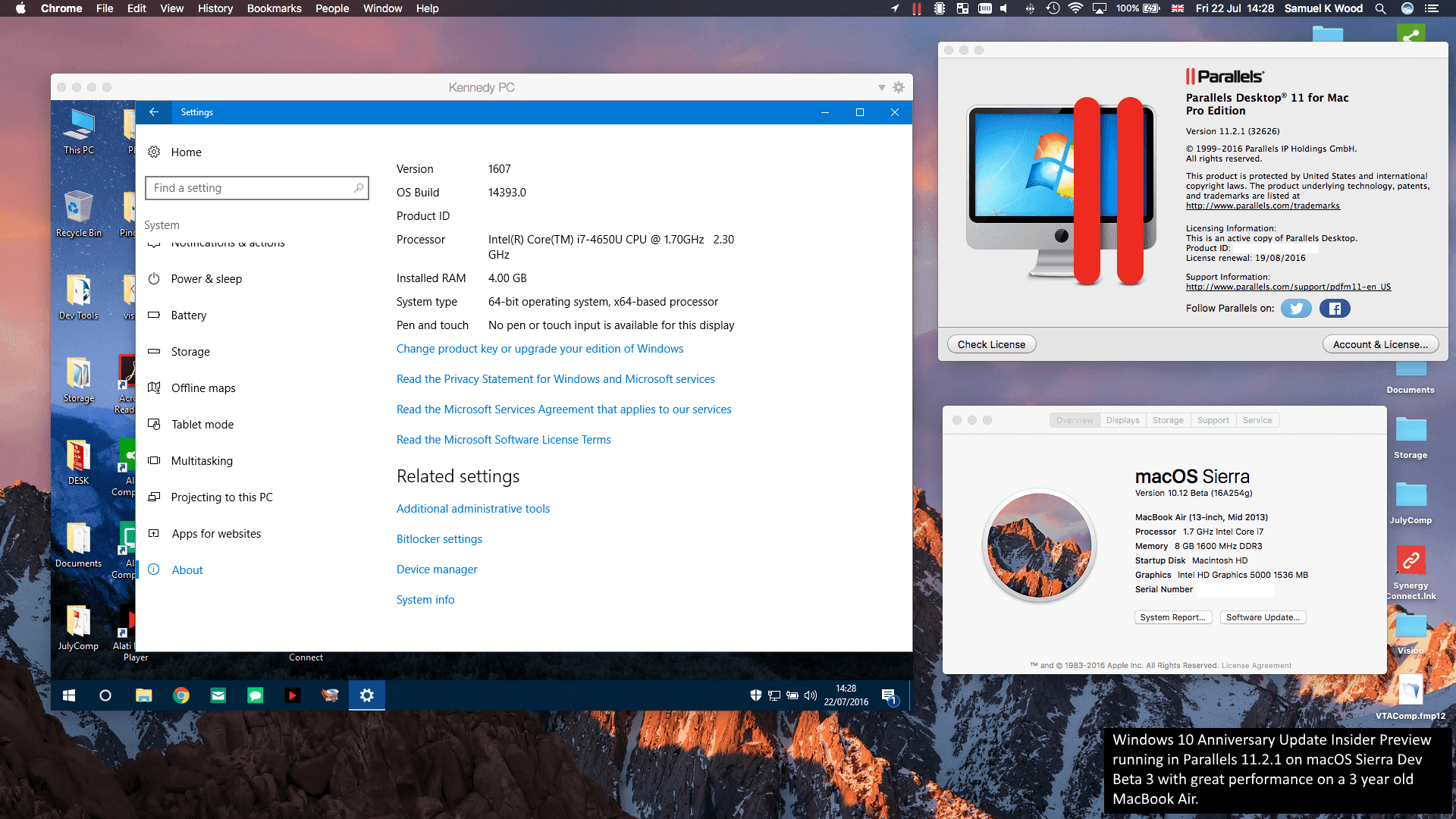The image size is (1456, 819).
Task: Switch to Service tab in About This Mac
Action: coord(1257,420)
